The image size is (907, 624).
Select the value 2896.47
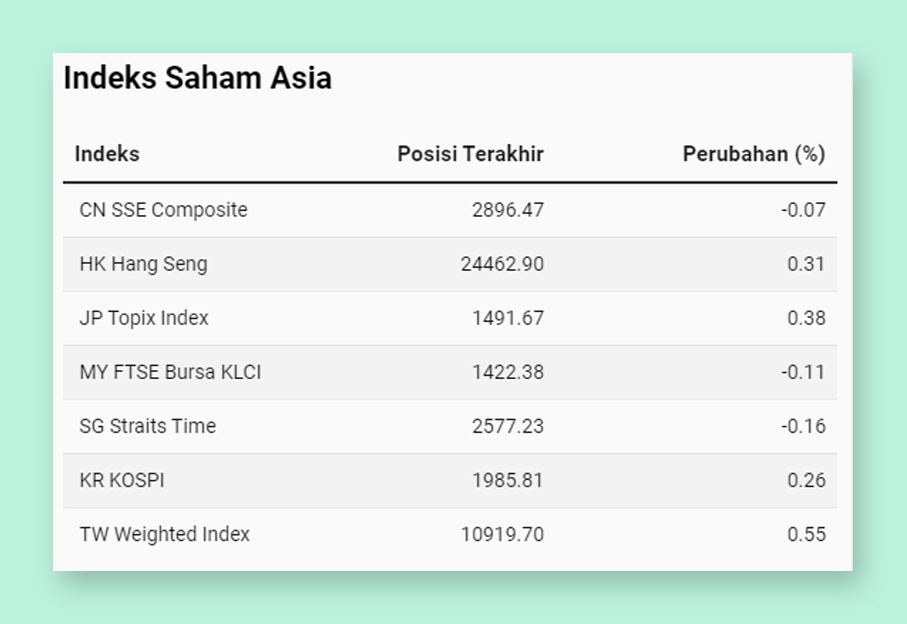click(x=508, y=210)
